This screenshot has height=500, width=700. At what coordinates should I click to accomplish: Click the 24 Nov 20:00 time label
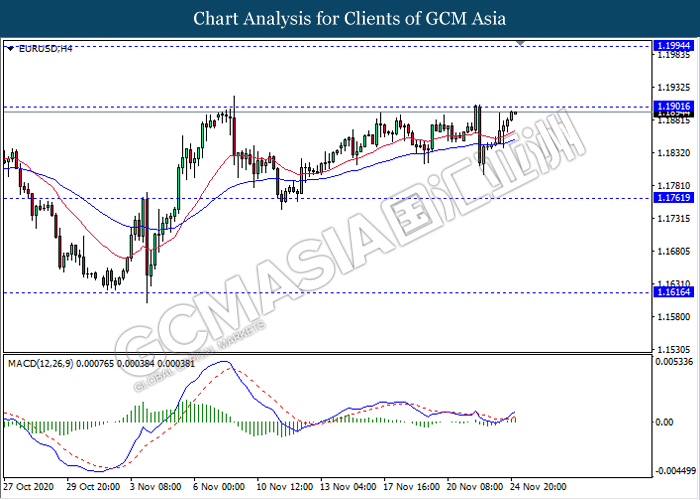(x=538, y=487)
